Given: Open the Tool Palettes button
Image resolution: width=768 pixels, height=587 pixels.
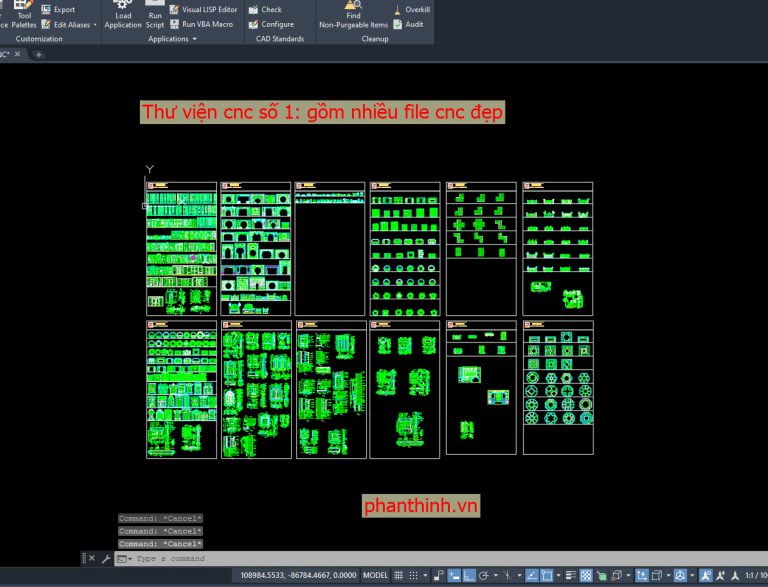Looking at the screenshot, I should tap(23, 15).
